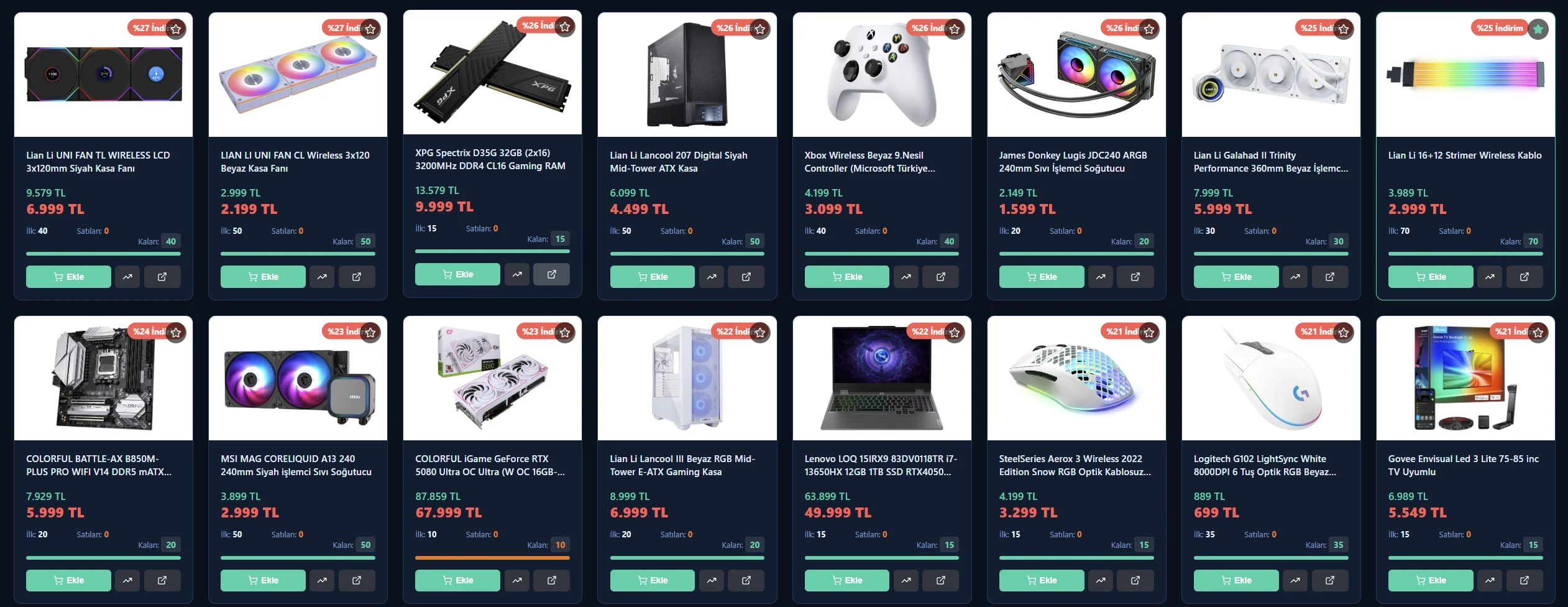Add Lian Li UNI FAN TL Wireless LCD
1568x607 pixels.
(x=68, y=277)
